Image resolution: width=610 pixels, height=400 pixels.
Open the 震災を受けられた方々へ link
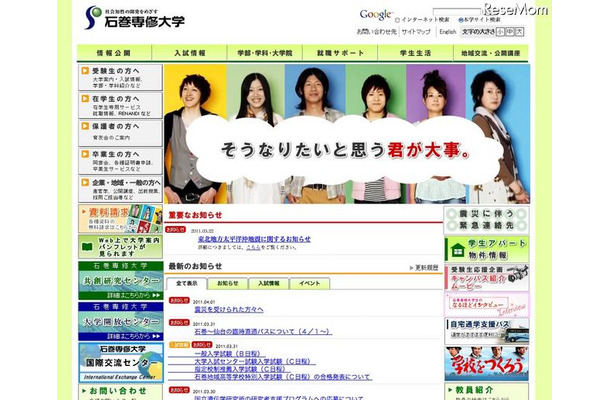point(229,310)
